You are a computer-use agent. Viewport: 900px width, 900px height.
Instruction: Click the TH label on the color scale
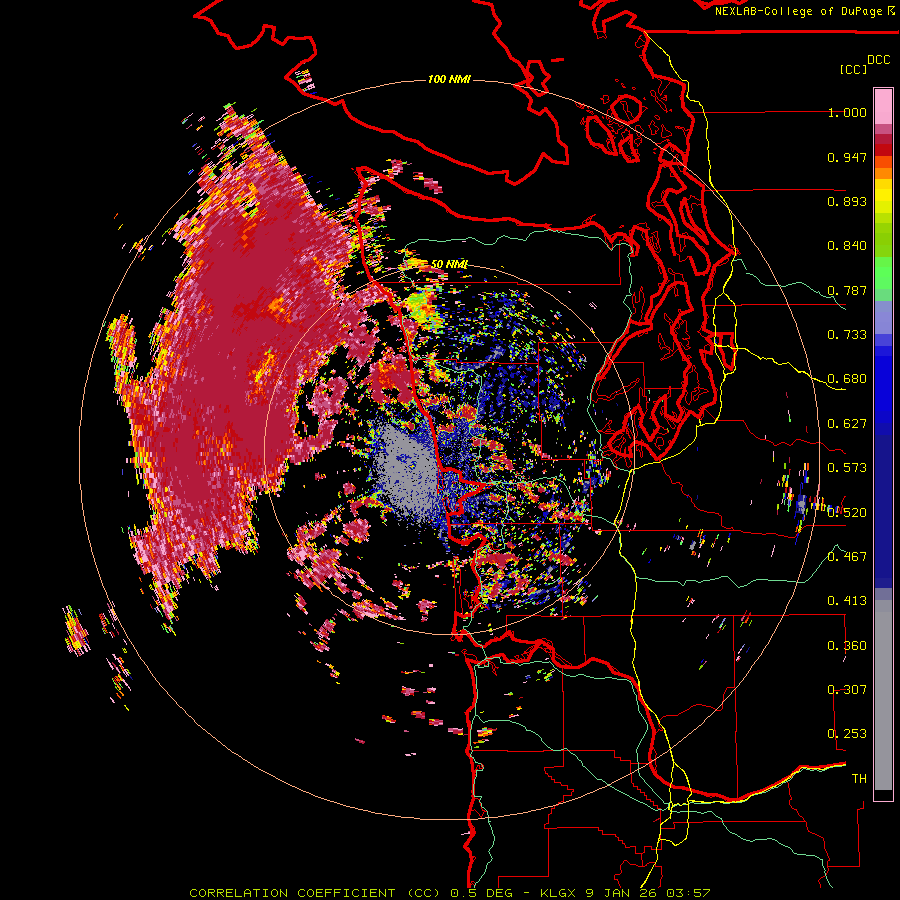coord(859,778)
